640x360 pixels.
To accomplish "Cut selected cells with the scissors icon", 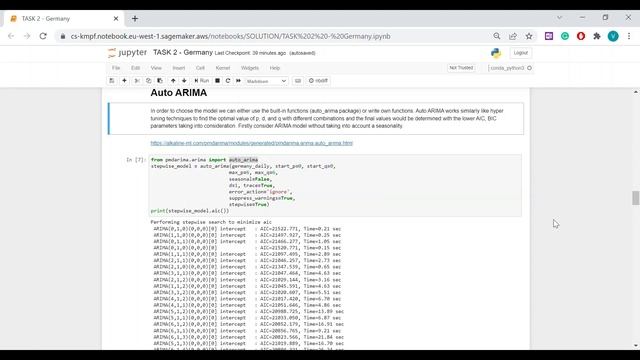I will tap(137, 81).
